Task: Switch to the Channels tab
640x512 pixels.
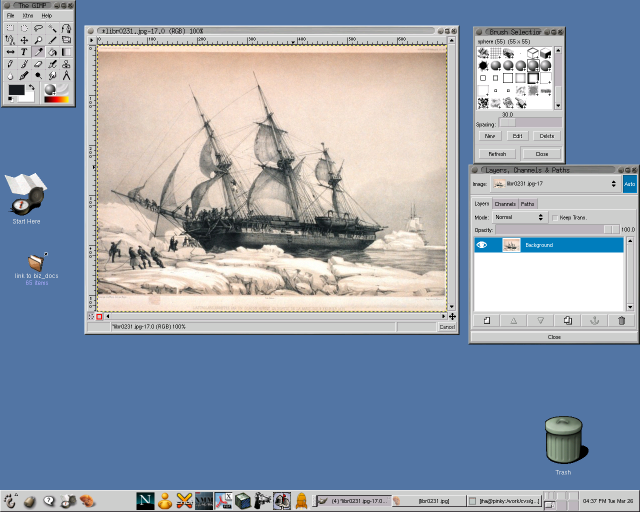Action: tap(505, 204)
